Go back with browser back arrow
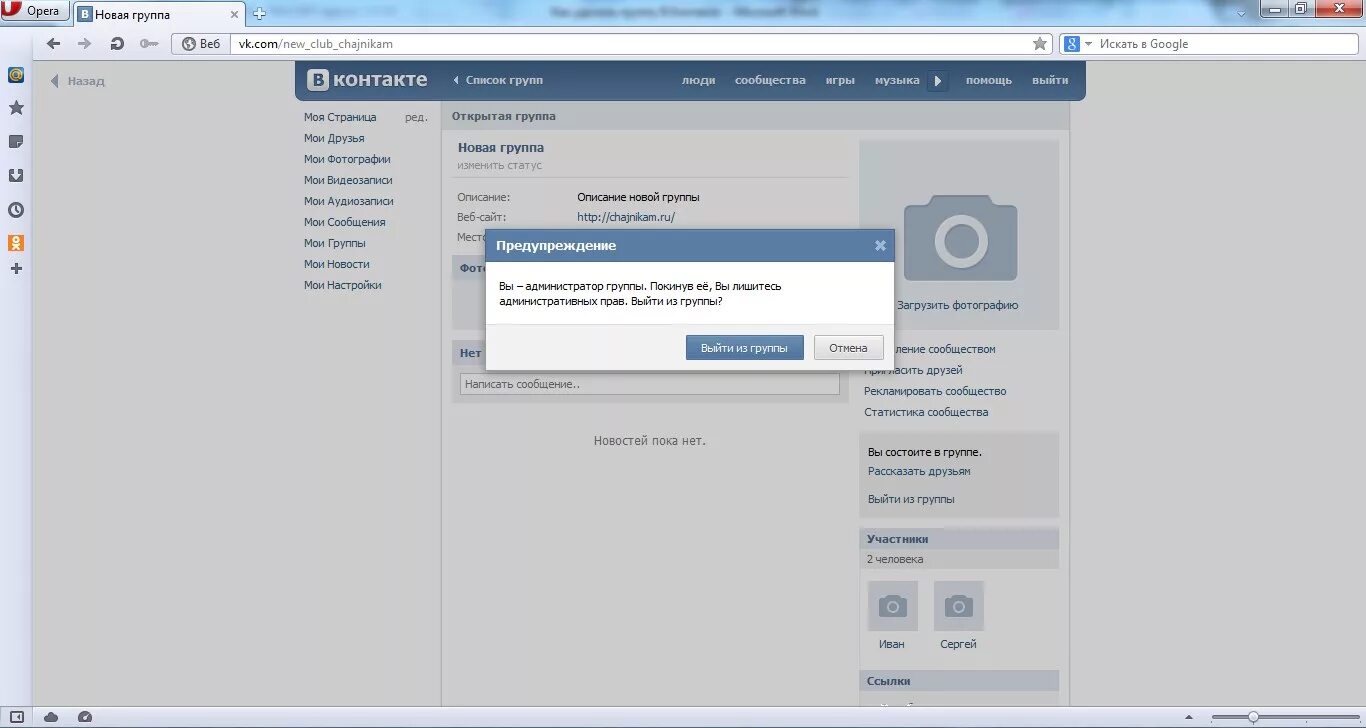This screenshot has width=1366, height=728. pos(54,44)
